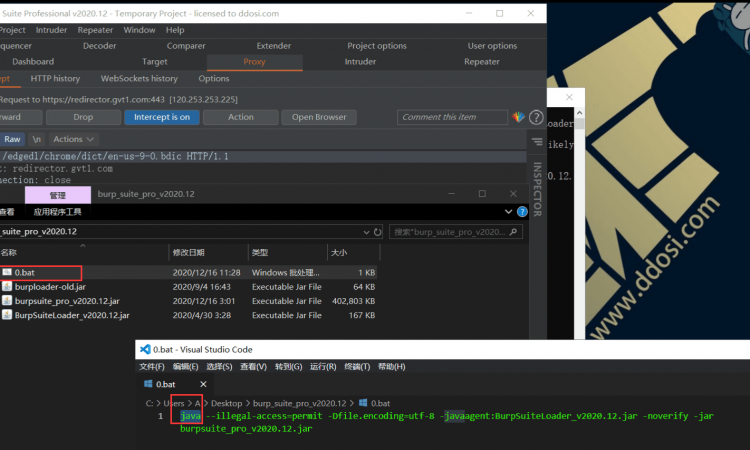Open VS Code 查看(V) menu
Viewport: 750px width, 450px height.
tap(254, 367)
